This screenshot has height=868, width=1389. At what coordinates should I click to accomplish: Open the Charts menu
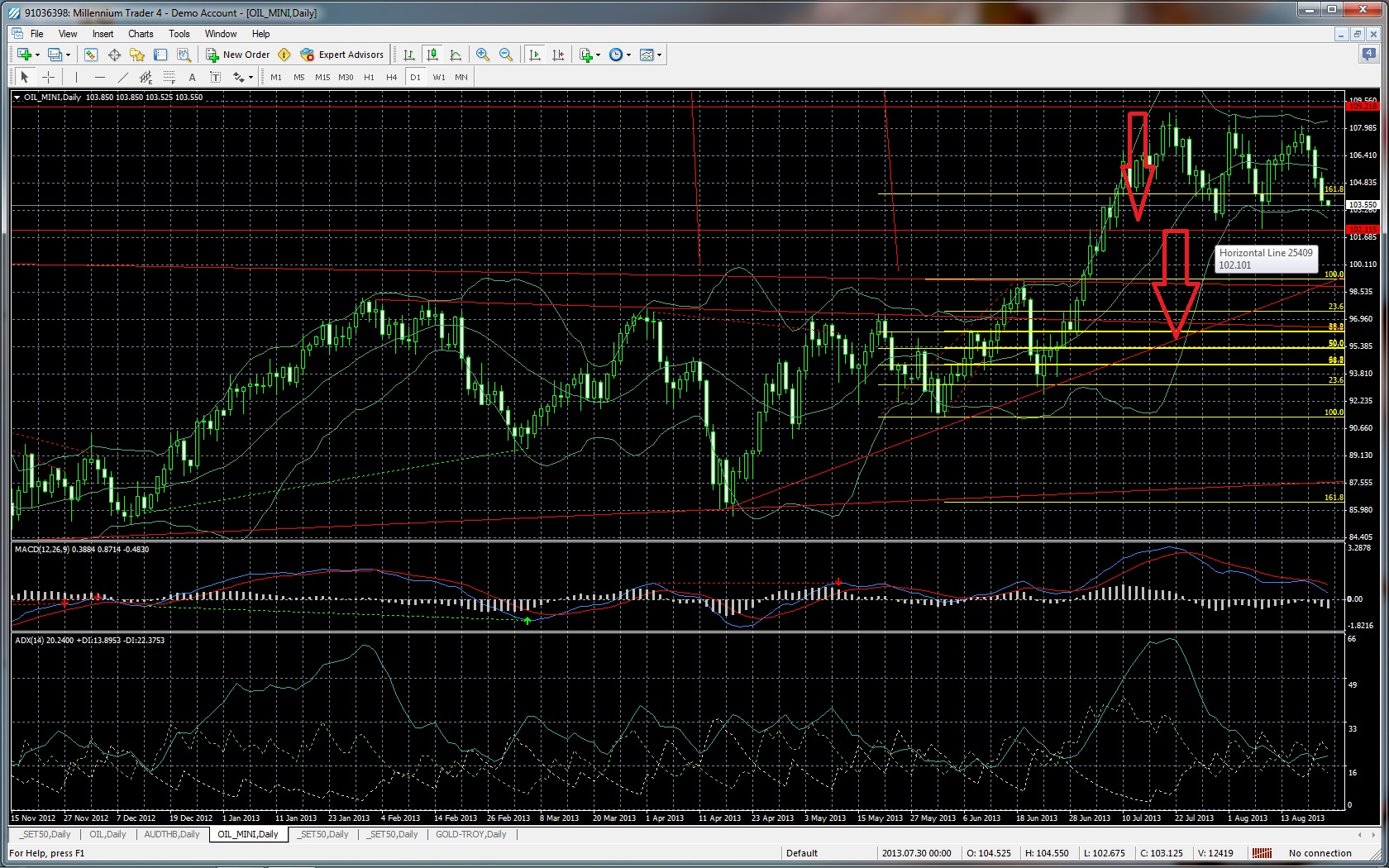tap(141, 34)
